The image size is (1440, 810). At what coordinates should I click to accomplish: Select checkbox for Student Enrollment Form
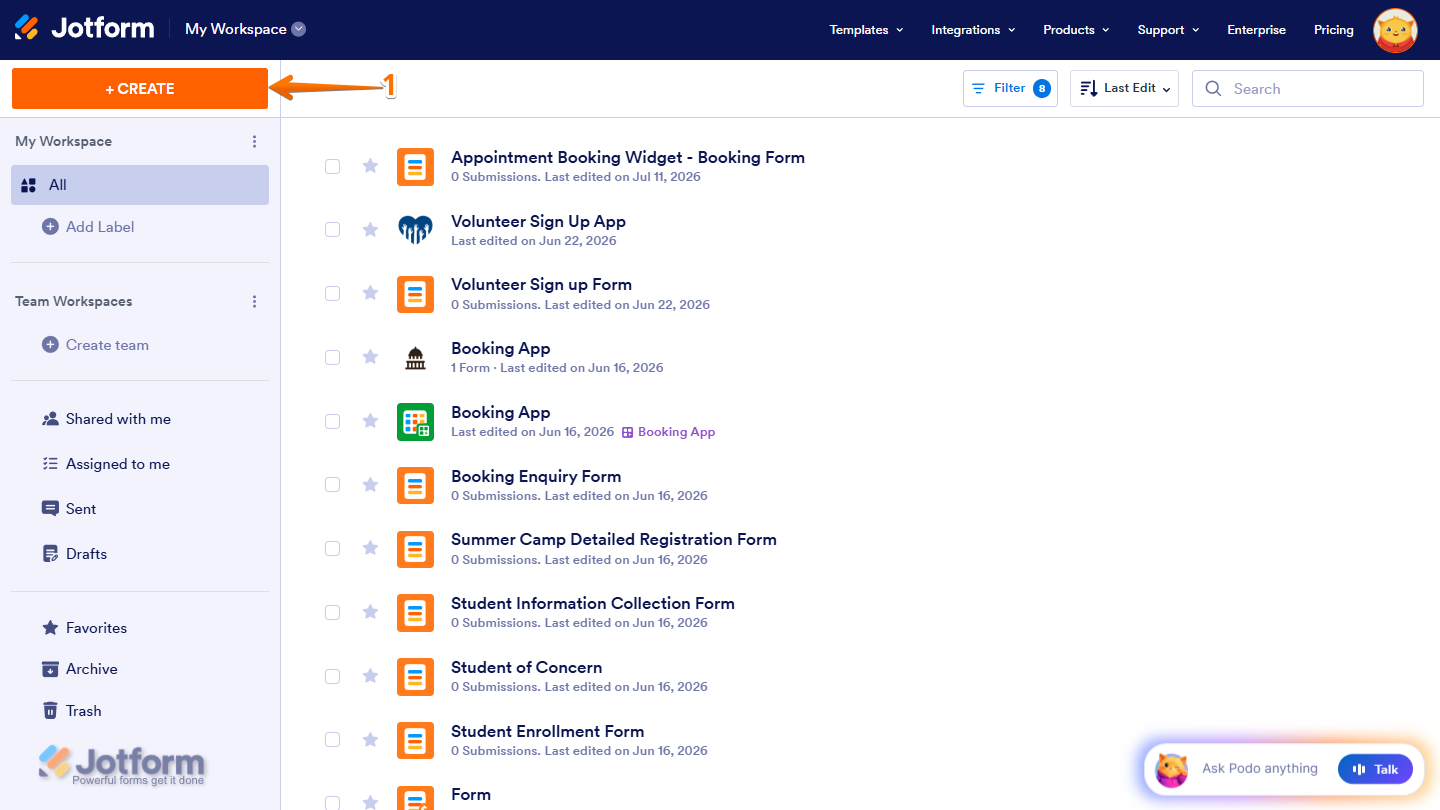pos(332,740)
